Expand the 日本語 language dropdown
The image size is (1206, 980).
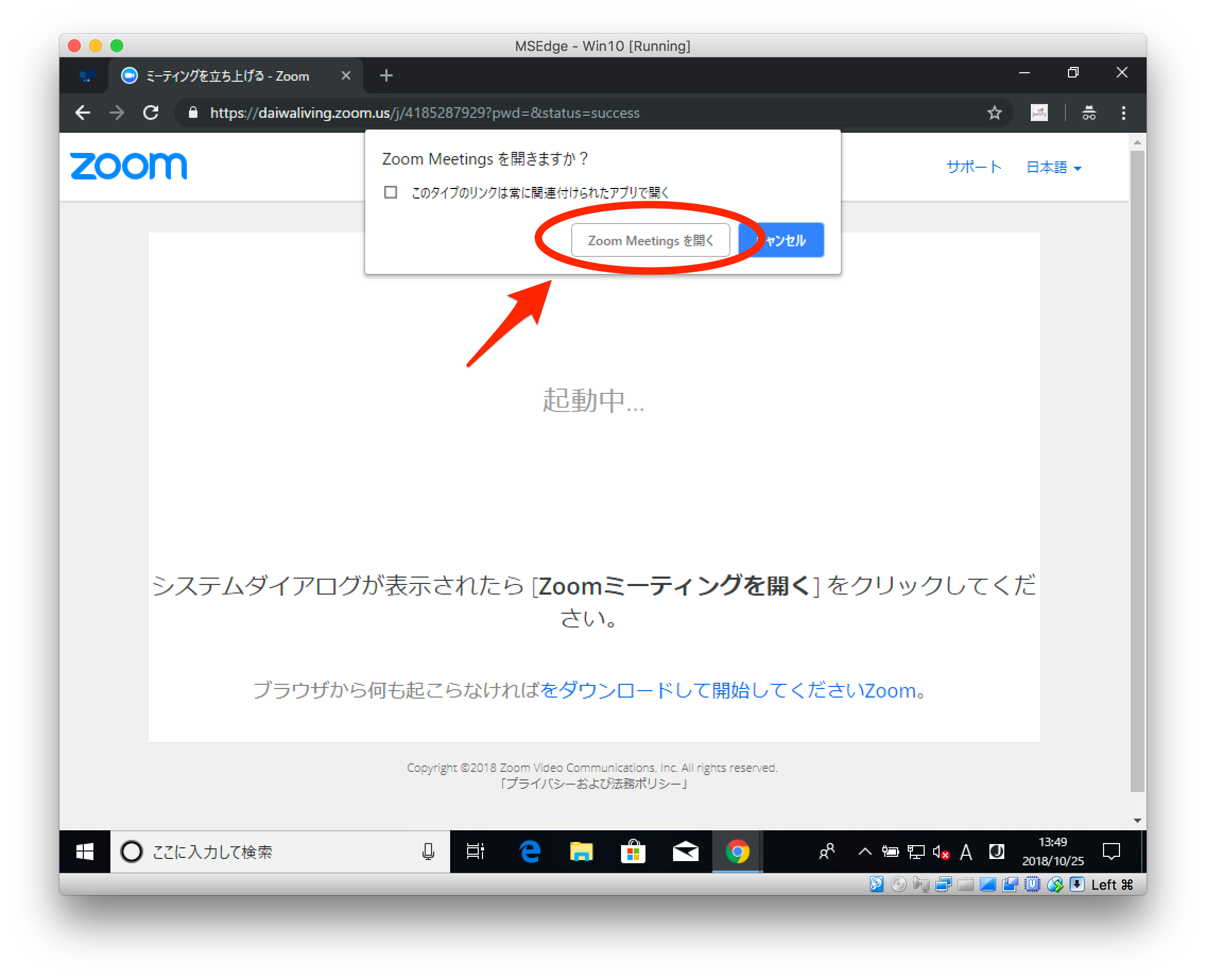click(1053, 168)
